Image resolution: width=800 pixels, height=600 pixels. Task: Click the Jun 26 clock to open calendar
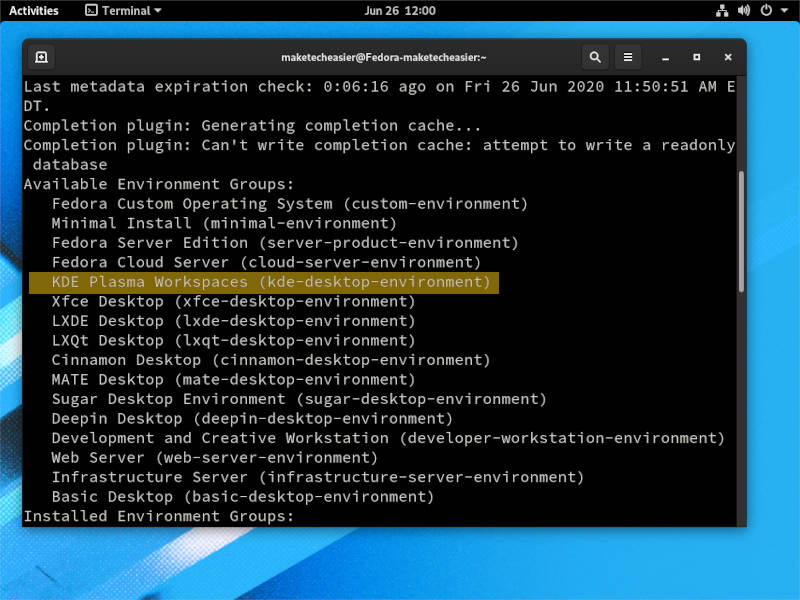[400, 12]
